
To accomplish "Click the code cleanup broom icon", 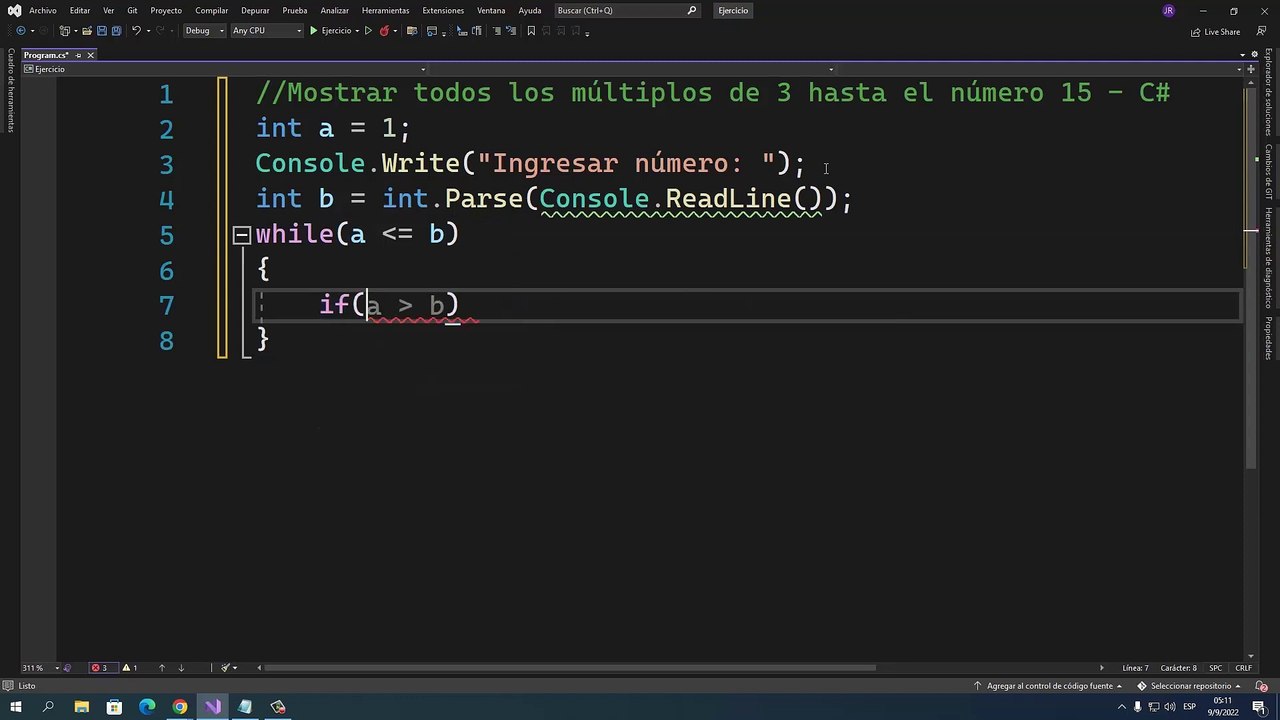I will [226, 668].
